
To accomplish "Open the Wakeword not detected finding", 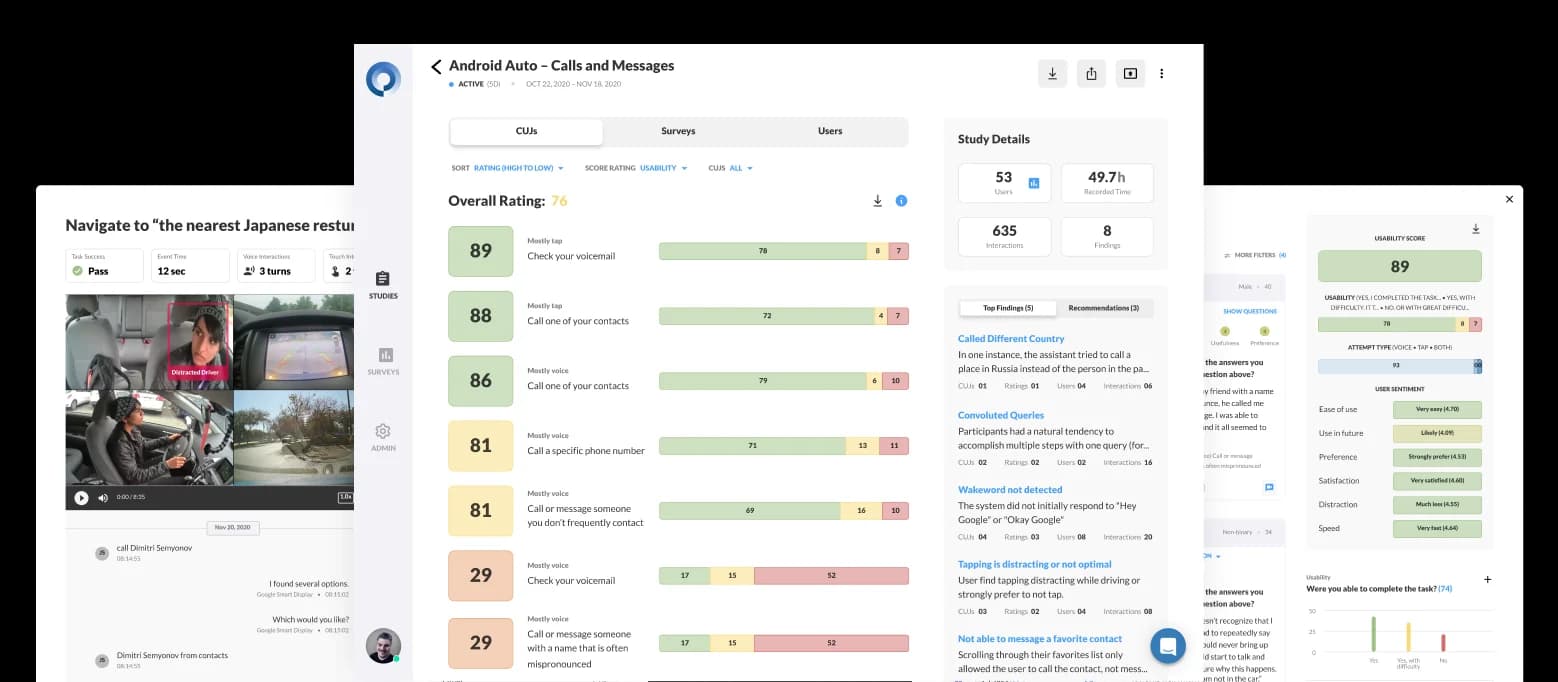I will (1010, 490).
